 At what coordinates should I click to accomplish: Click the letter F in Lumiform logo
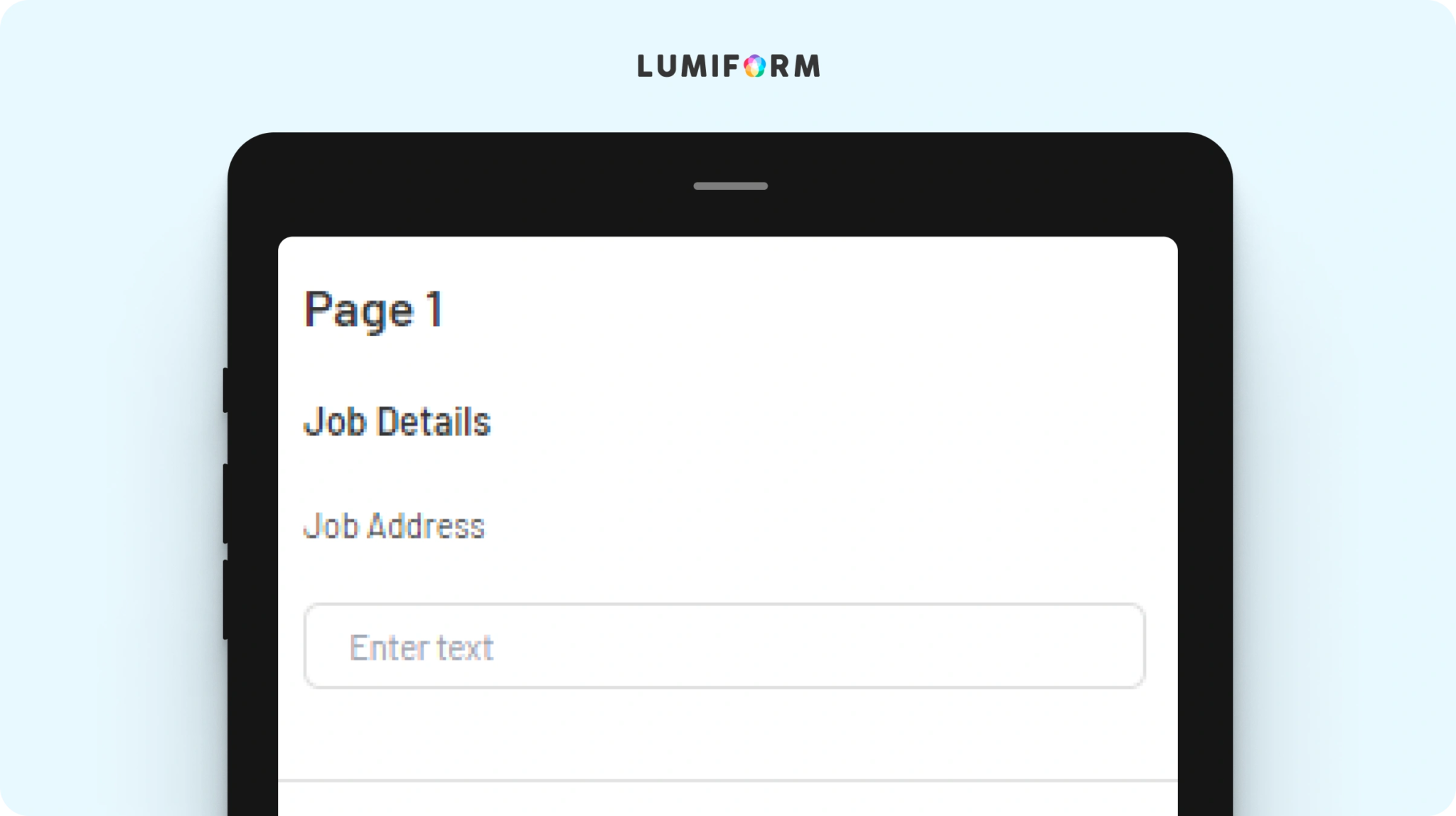[x=731, y=66]
